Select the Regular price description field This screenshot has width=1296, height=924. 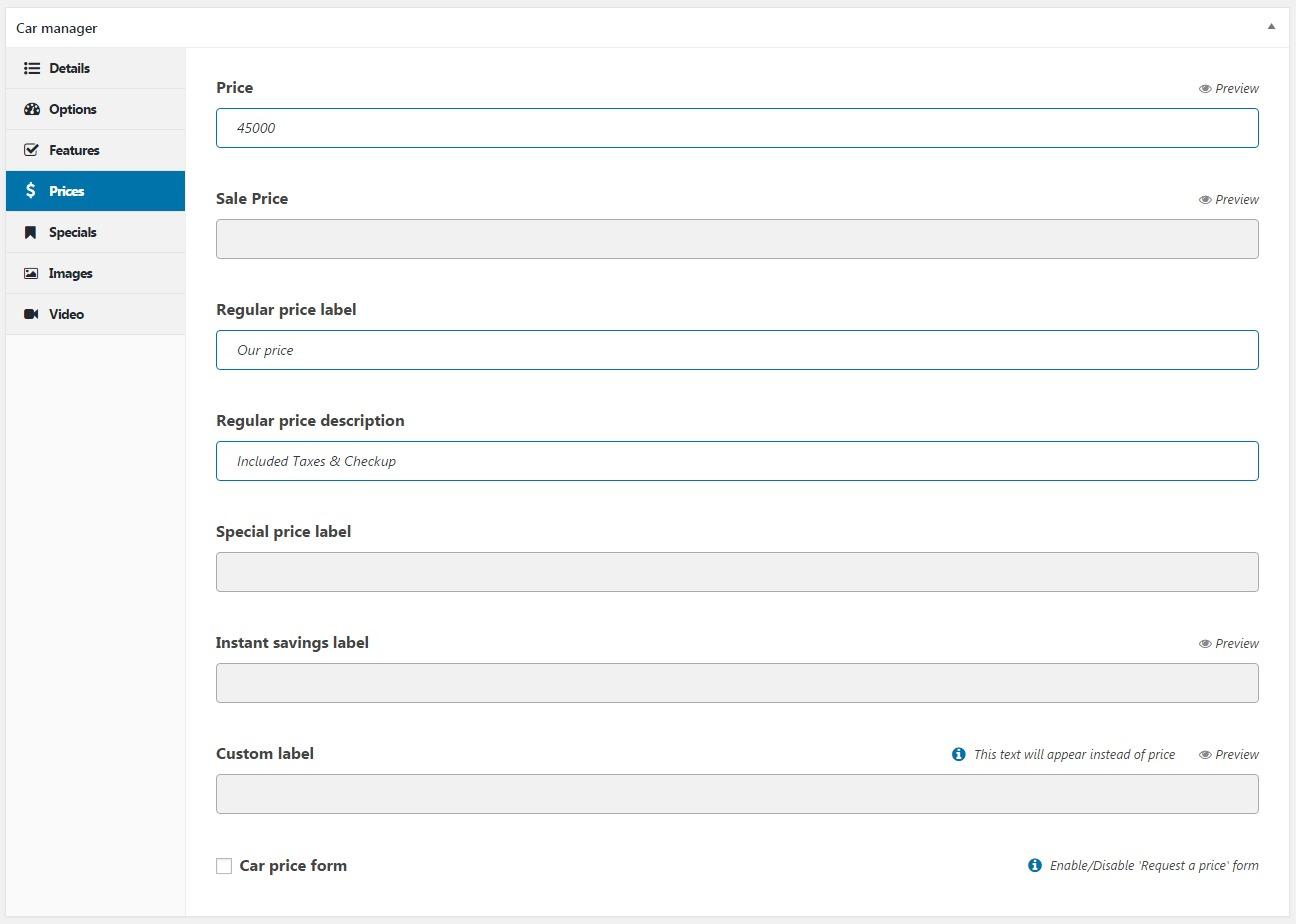tap(736, 461)
